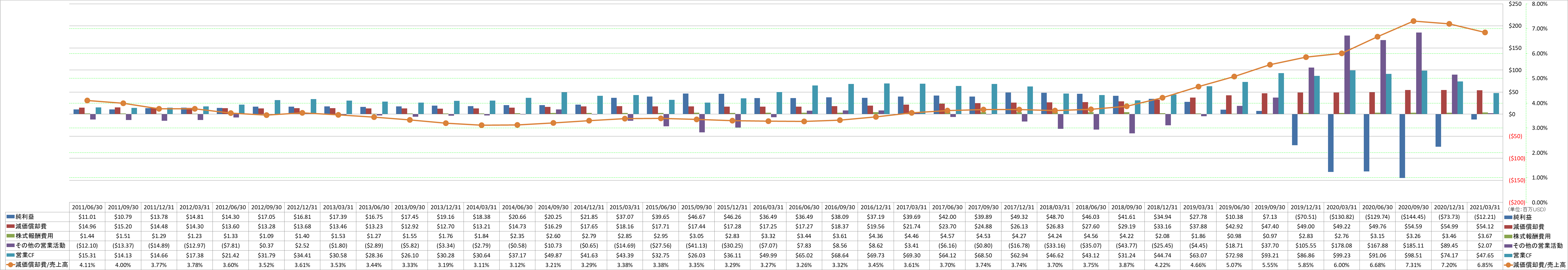Select the 2020/03/31 date column header
The height and width of the screenshot is (270, 1568).
pos(1342,207)
